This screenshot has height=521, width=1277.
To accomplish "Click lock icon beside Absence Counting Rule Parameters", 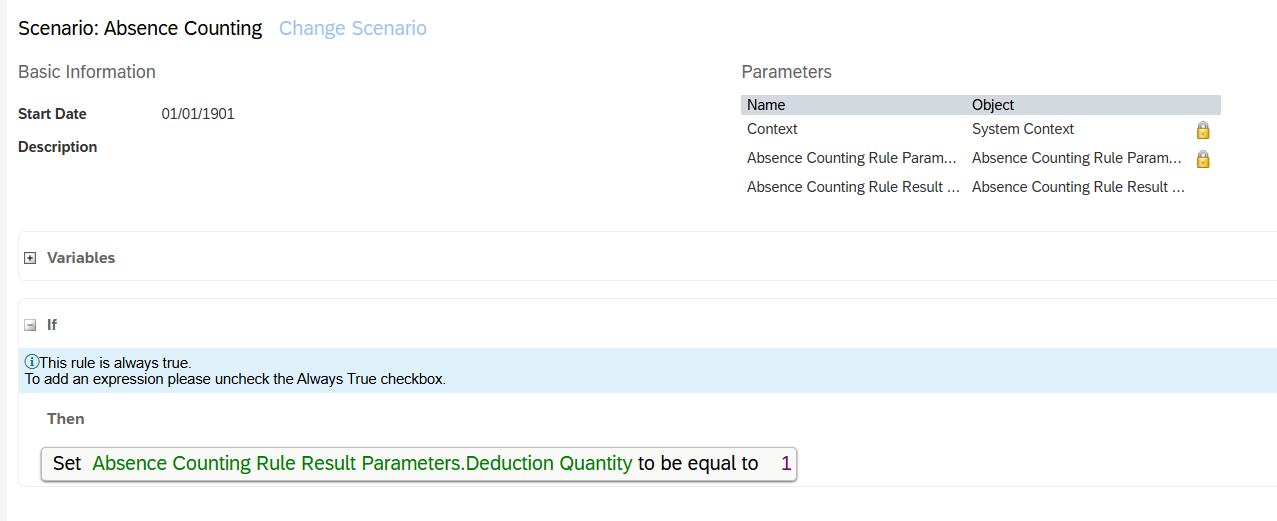I will click(1203, 159).
